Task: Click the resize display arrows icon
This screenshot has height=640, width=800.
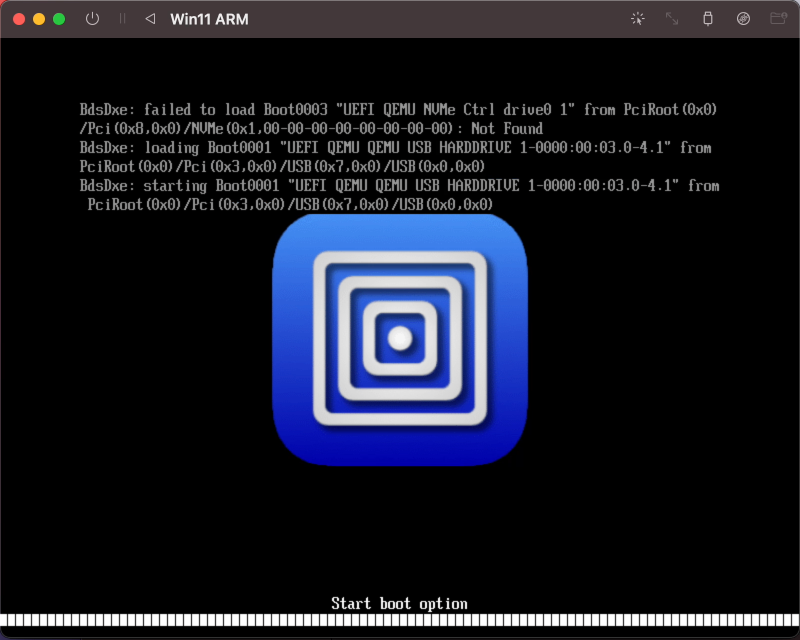Action: pos(672,19)
